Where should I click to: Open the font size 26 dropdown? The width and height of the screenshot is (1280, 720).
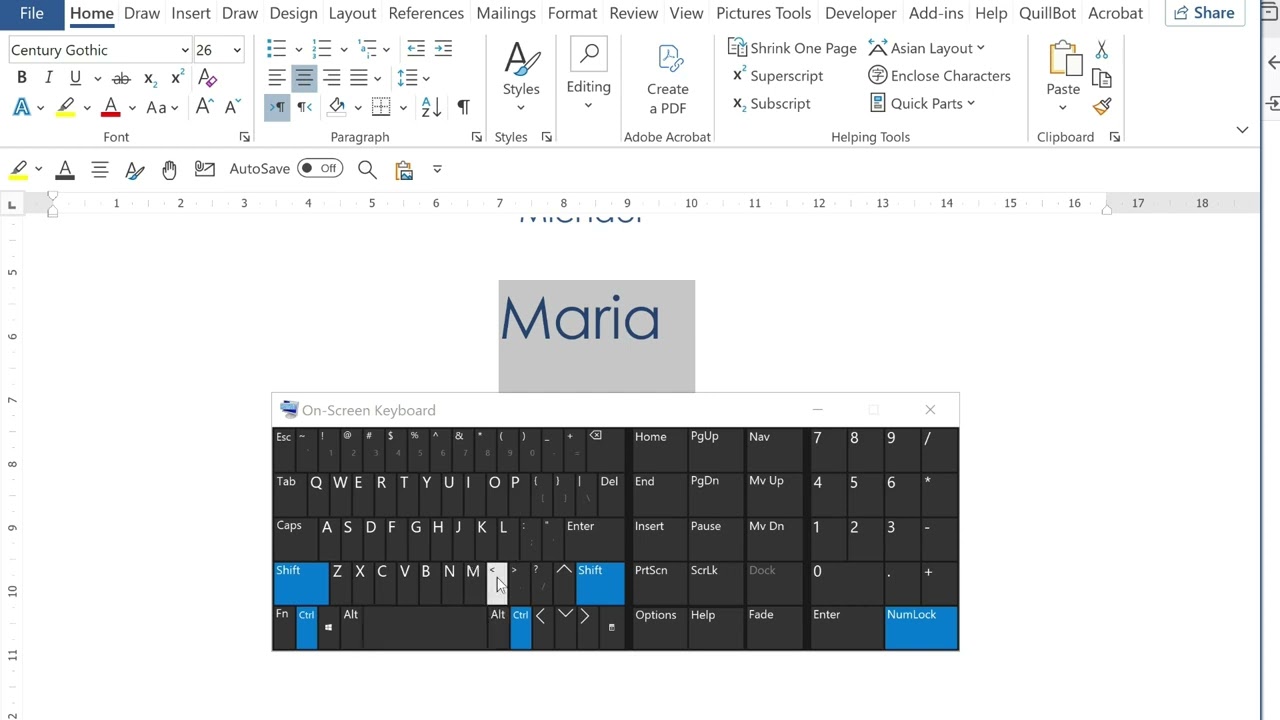tap(237, 50)
